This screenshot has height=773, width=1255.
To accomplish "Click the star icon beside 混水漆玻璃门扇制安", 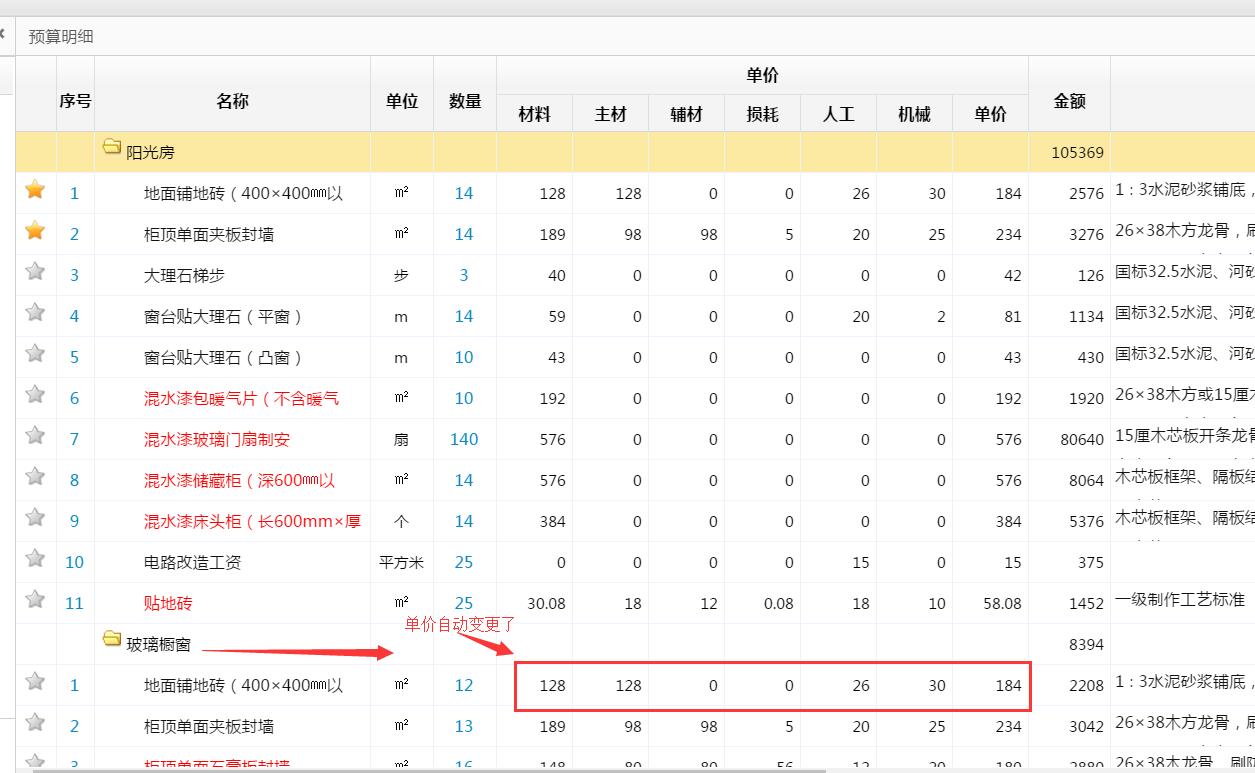I will [x=35, y=439].
